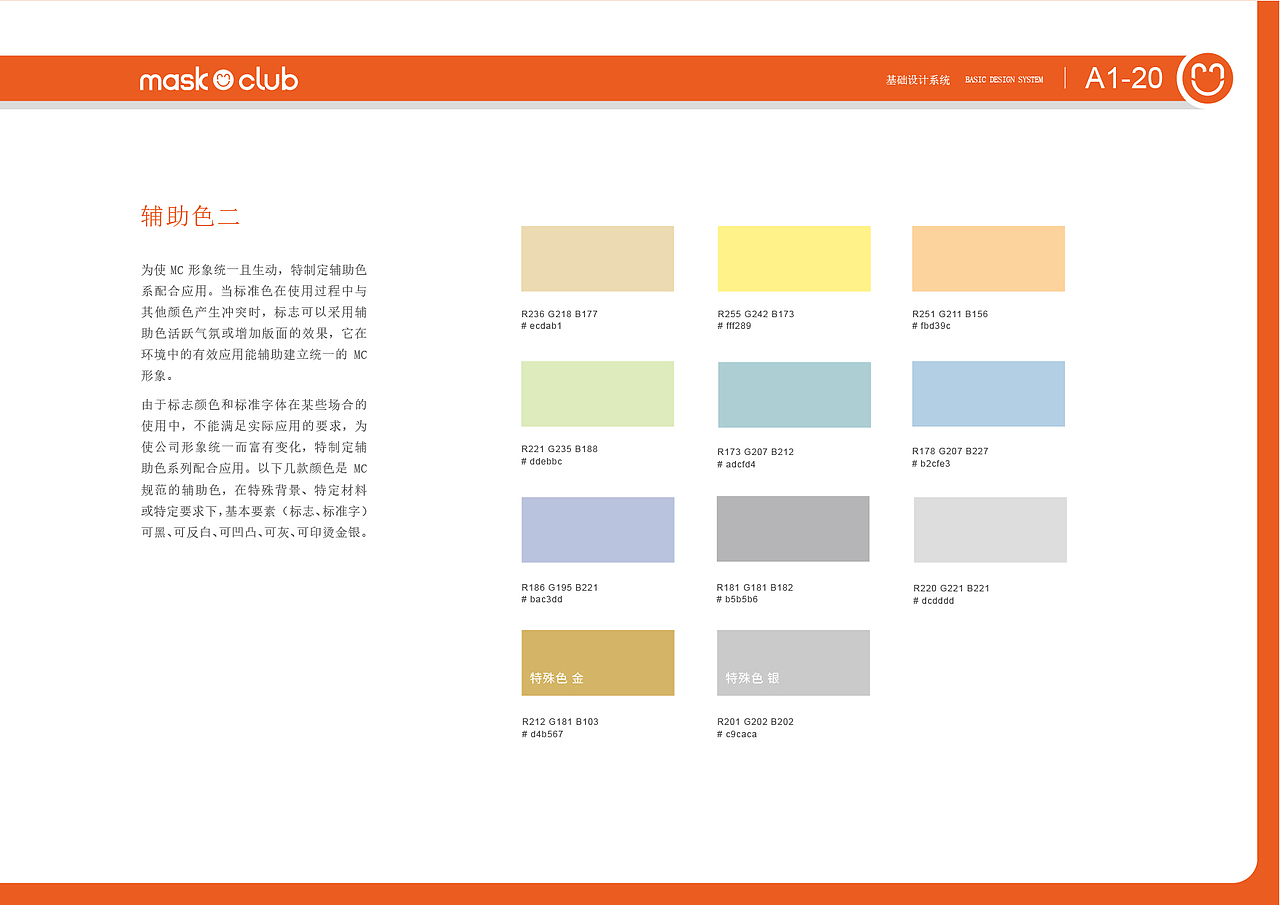This screenshot has height=905, width=1280.
Task: Select the lavender swatch # bac3dd
Action: 598,530
